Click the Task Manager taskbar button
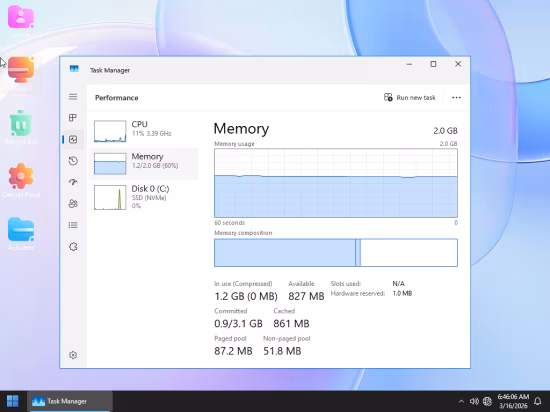The height and width of the screenshot is (412, 550). (70, 401)
